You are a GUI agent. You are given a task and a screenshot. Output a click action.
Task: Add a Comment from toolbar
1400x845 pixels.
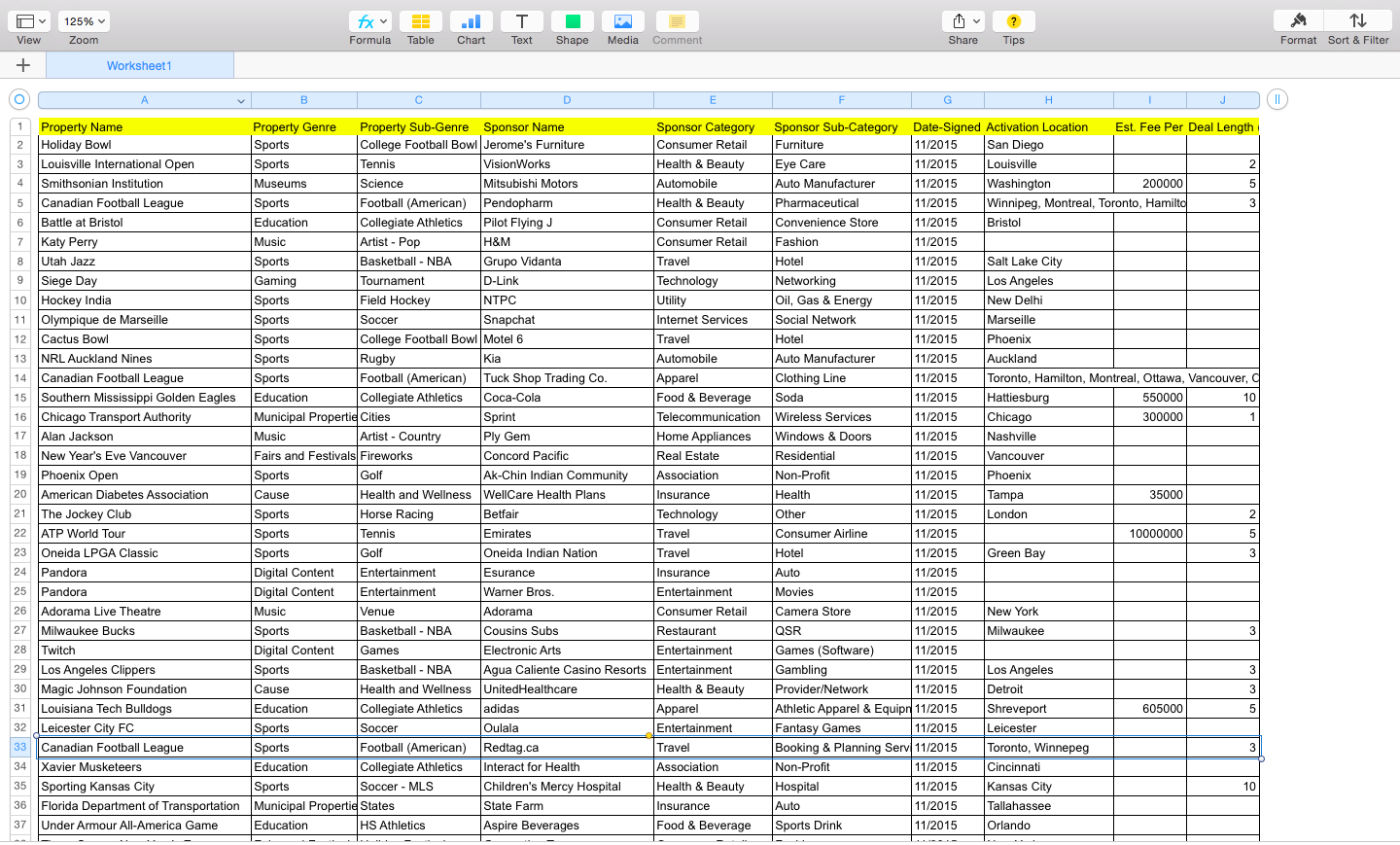(x=678, y=21)
